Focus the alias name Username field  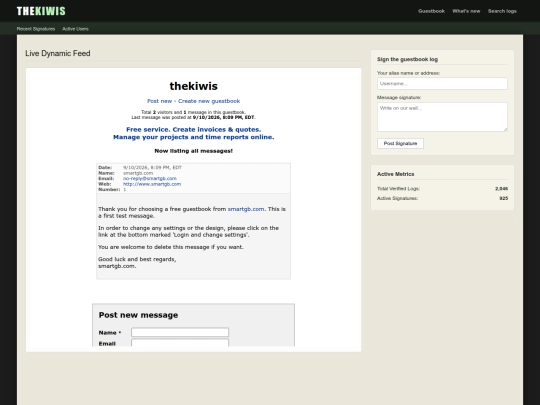pos(442,83)
